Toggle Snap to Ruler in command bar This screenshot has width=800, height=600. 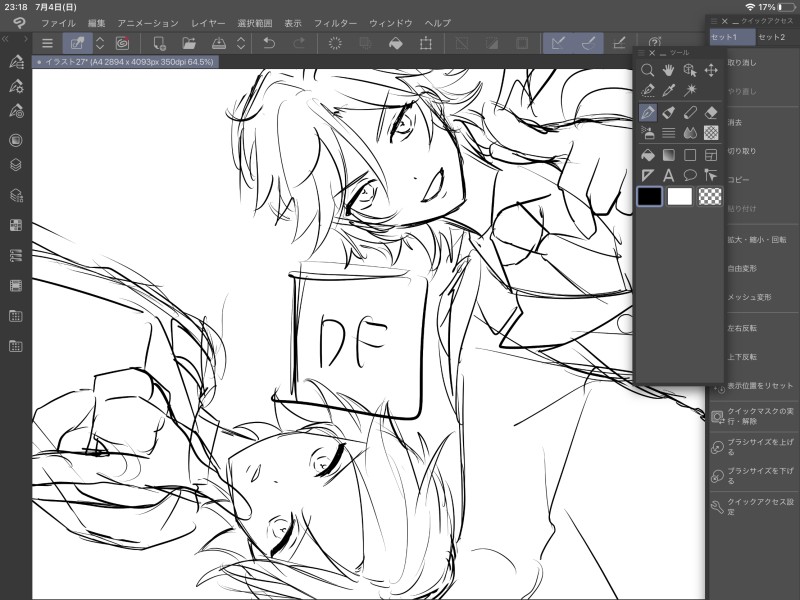coord(558,43)
